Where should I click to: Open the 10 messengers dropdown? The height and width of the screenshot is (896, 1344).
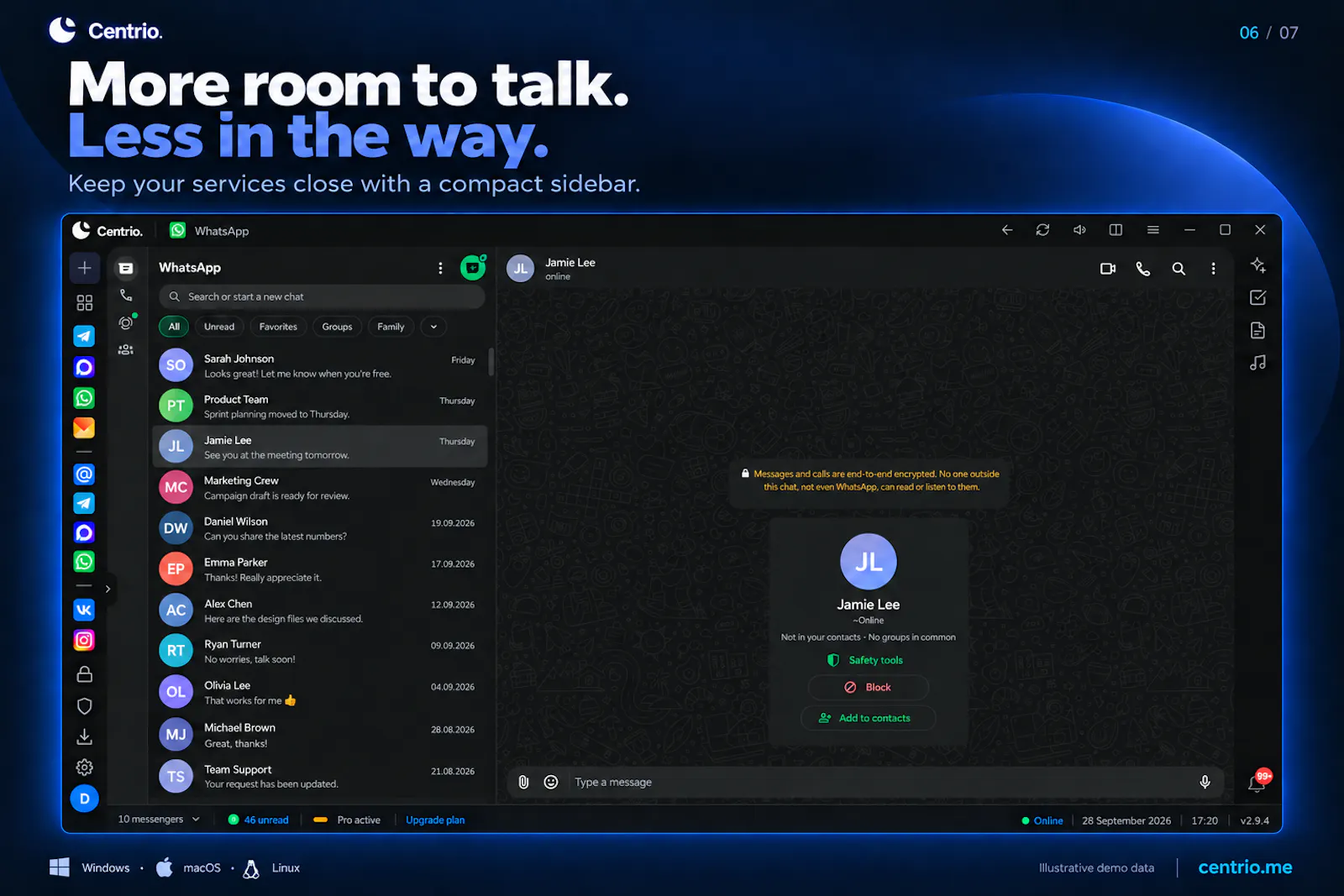159,820
